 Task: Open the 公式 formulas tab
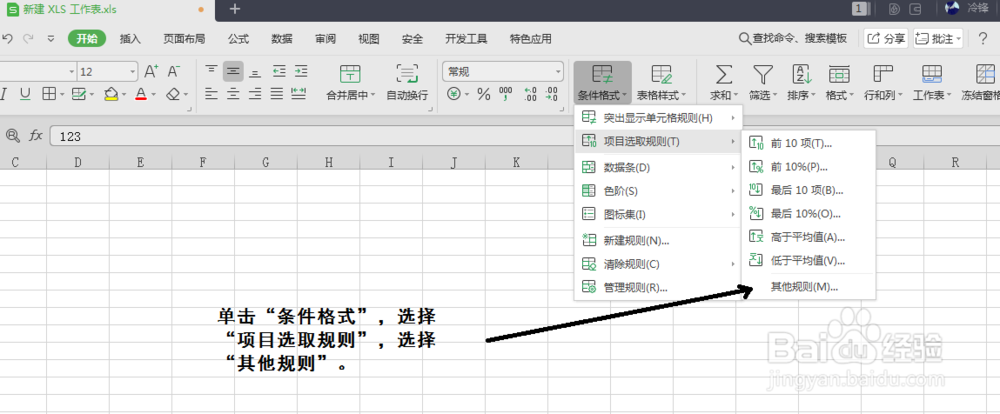click(x=239, y=39)
